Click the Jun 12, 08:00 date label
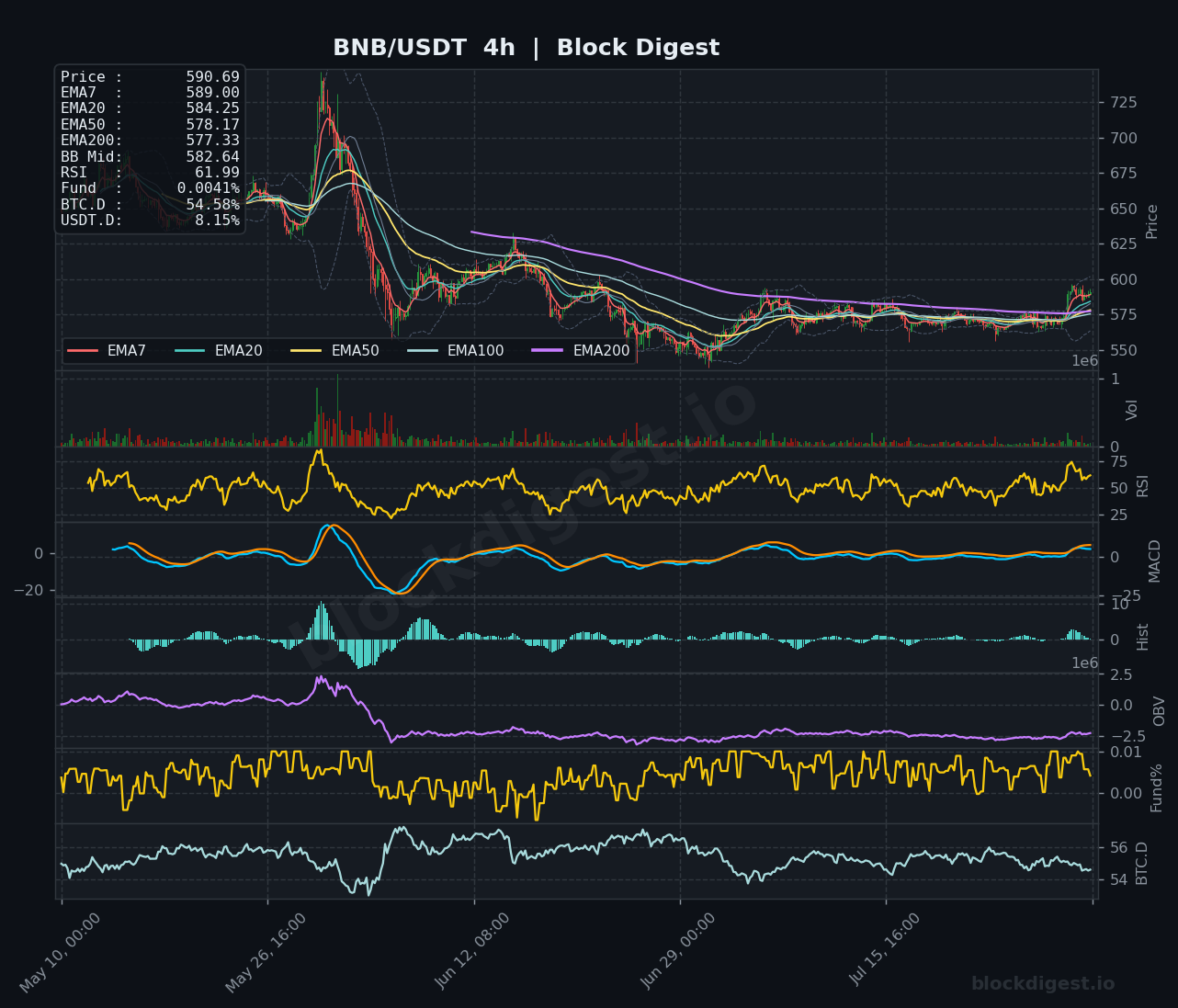This screenshot has height=1008, width=1178. point(472,951)
